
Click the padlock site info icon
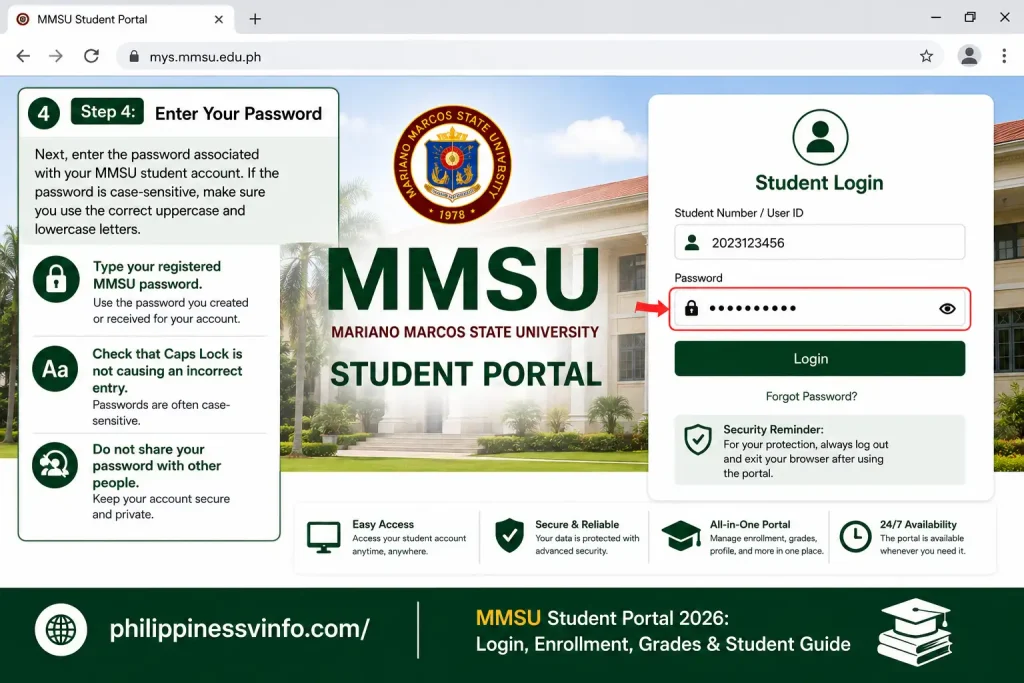[x=134, y=57]
